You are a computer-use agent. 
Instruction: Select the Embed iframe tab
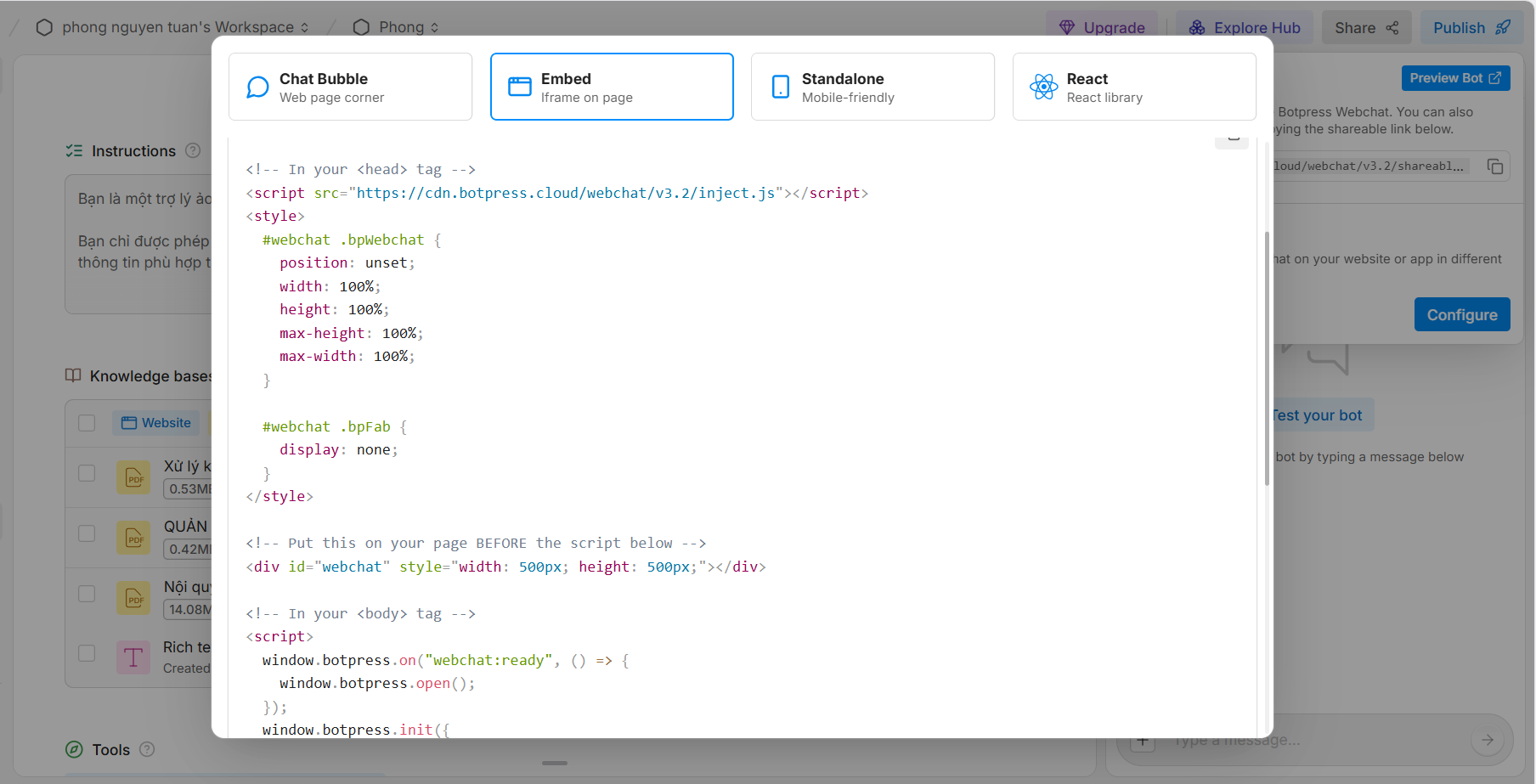[612, 87]
